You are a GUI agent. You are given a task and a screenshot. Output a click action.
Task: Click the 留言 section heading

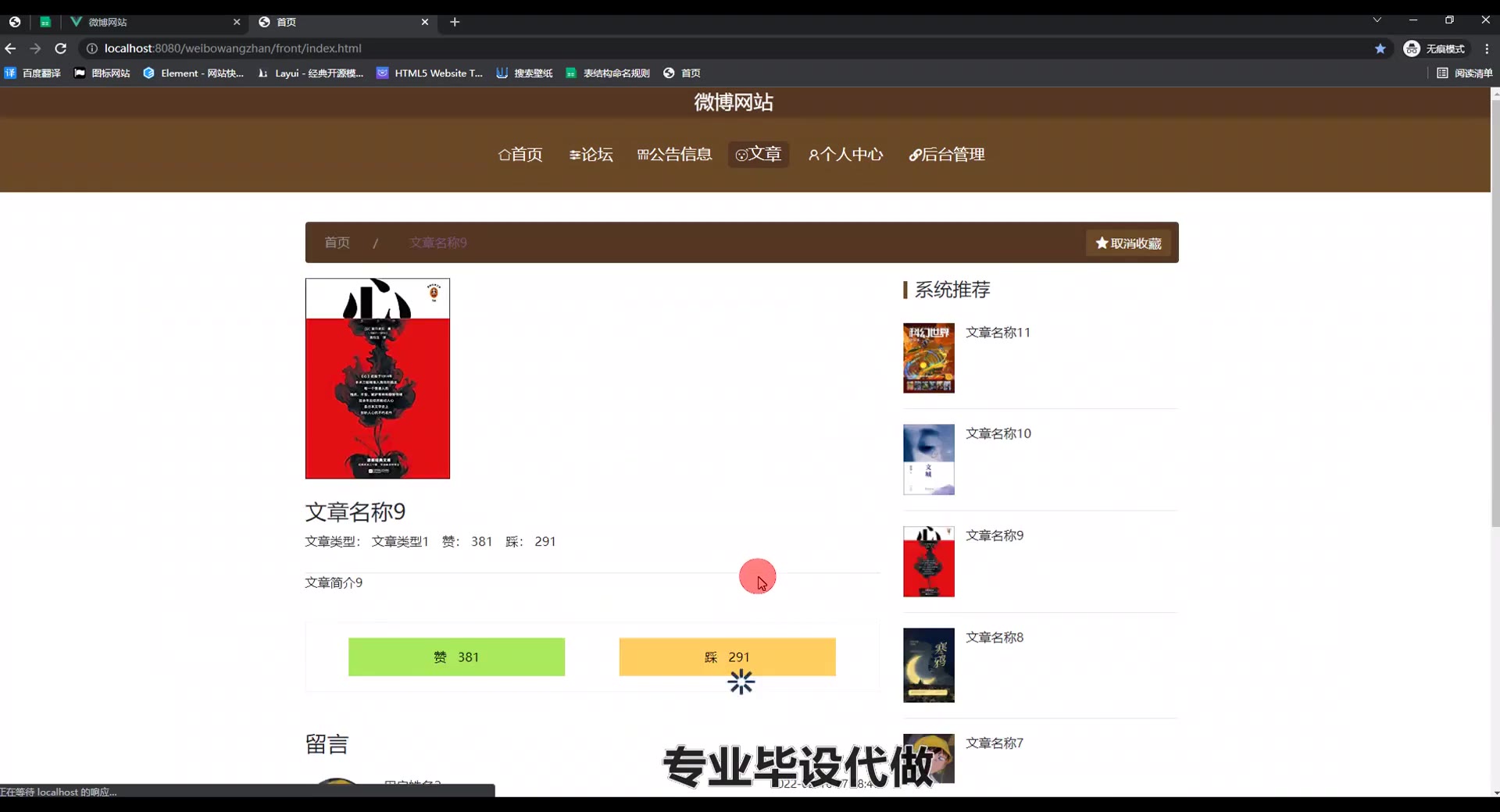[327, 745]
